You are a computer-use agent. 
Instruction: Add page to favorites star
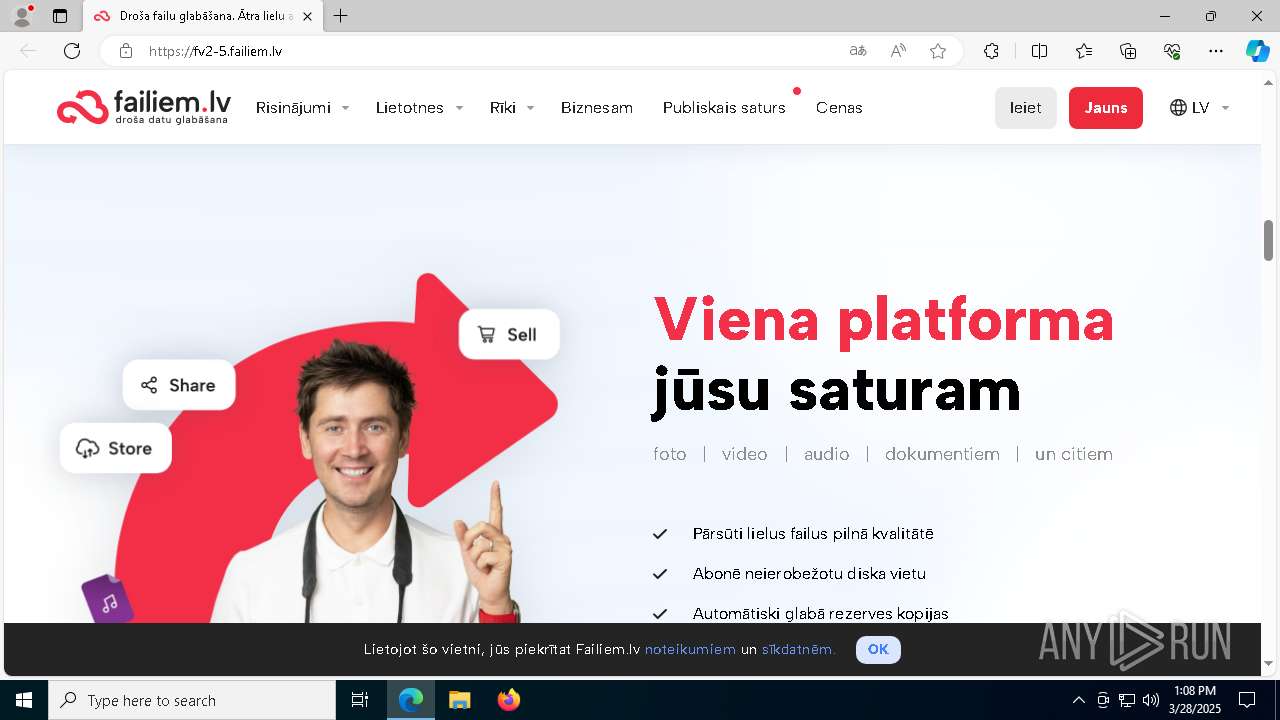tap(938, 51)
